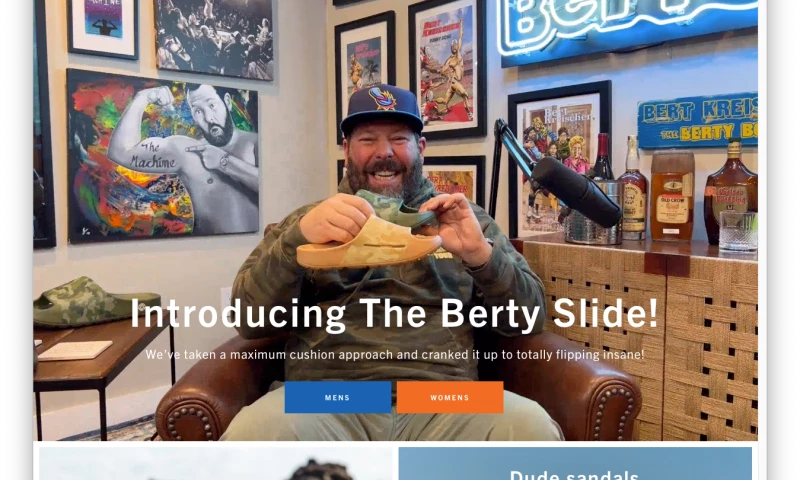Click the tan camo slide held up
Viewport: 800px width, 480px height.
[x=368, y=241]
